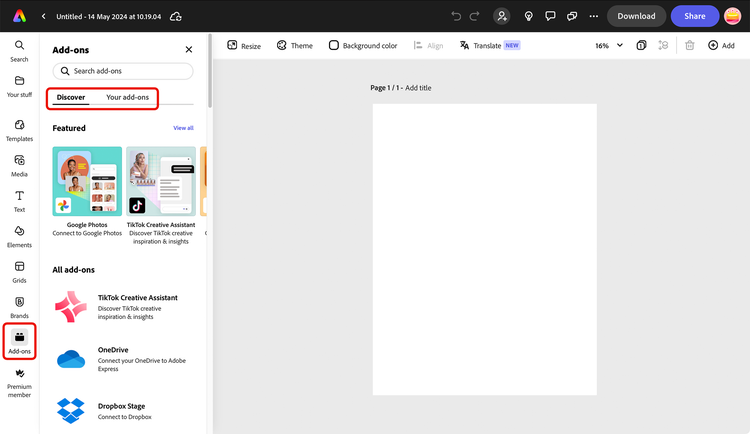The width and height of the screenshot is (750, 434).
Task: Click the Align toolbar option
Action: pos(428,45)
